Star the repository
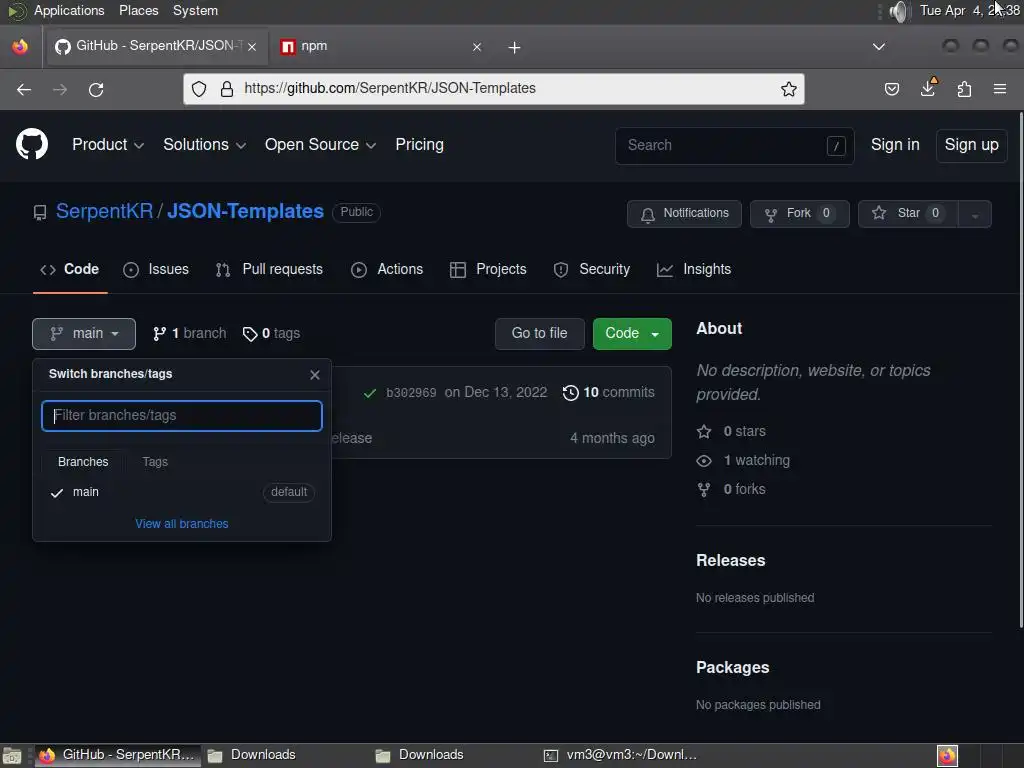 [908, 214]
